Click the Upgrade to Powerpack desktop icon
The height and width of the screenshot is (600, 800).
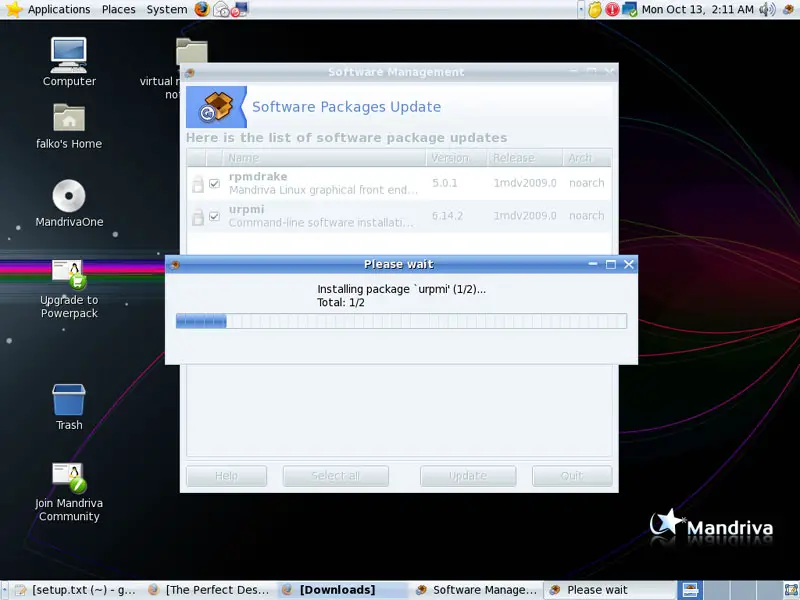click(x=69, y=289)
